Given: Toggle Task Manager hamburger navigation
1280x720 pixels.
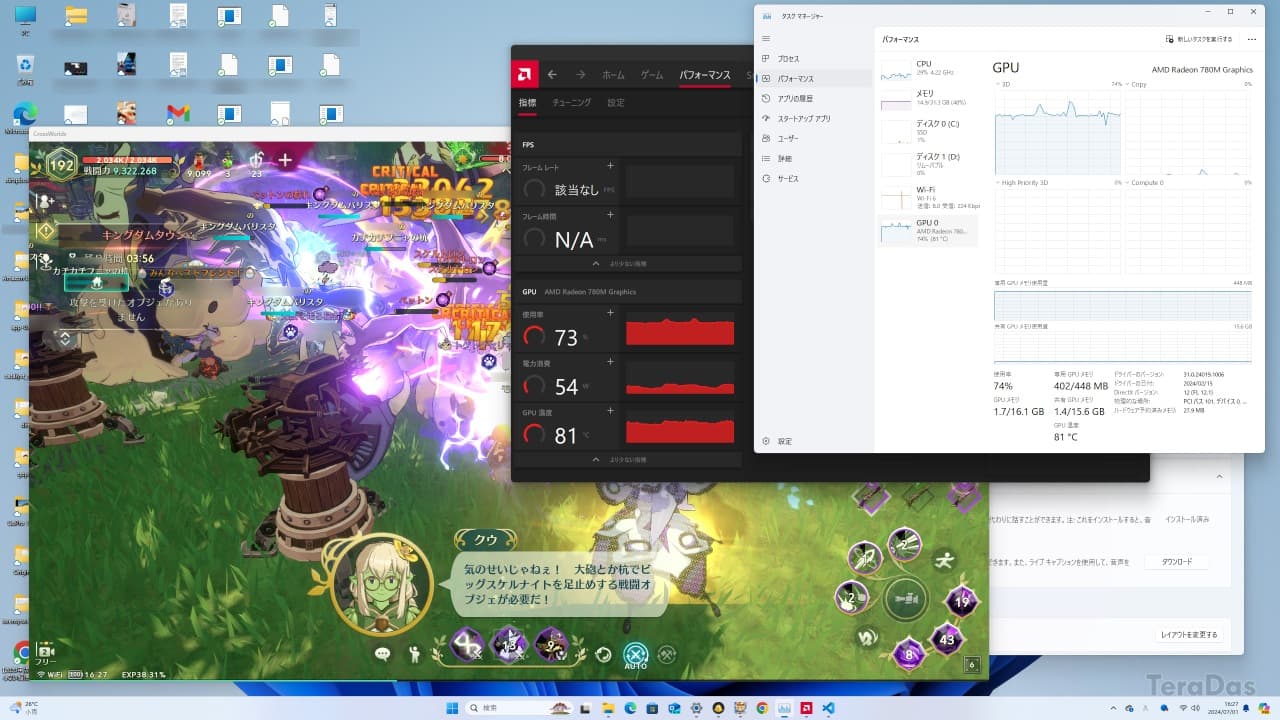Looking at the screenshot, I should pyautogui.click(x=766, y=38).
